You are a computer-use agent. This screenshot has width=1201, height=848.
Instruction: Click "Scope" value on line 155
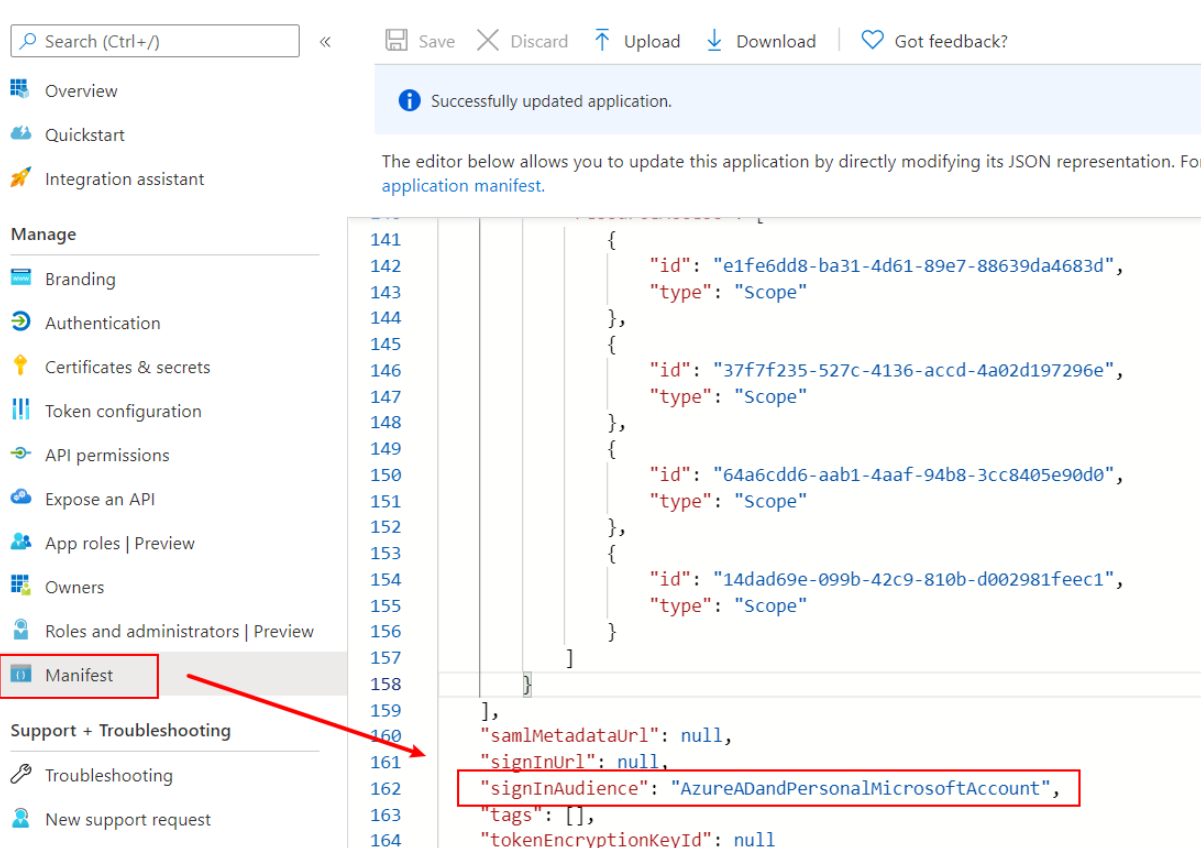pos(770,605)
